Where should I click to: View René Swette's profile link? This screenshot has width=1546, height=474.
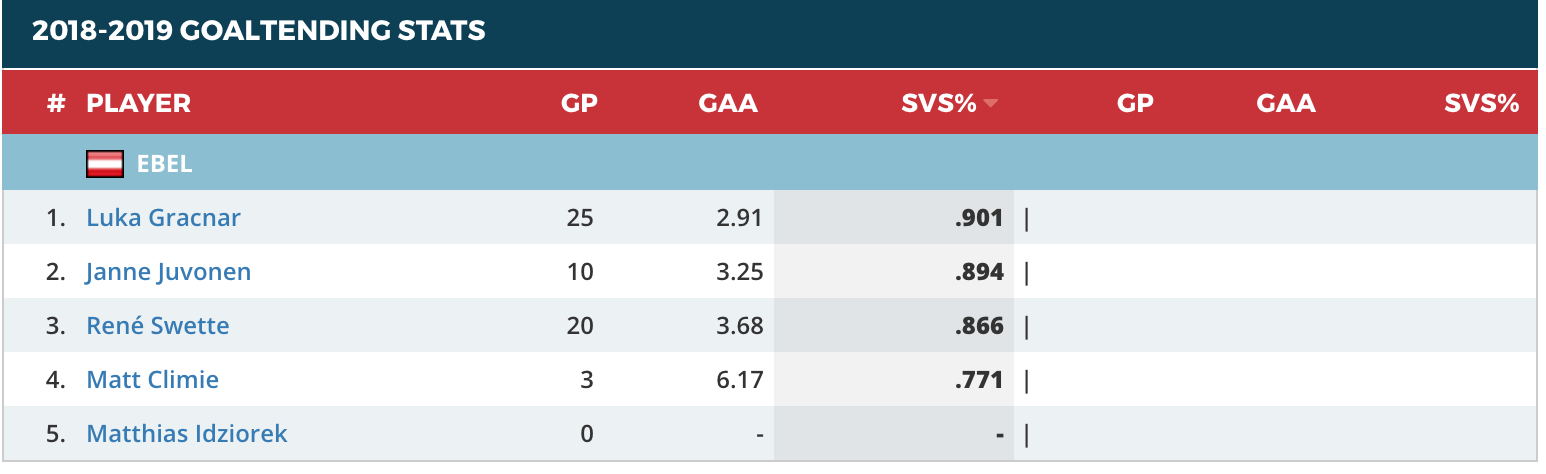coord(157,325)
